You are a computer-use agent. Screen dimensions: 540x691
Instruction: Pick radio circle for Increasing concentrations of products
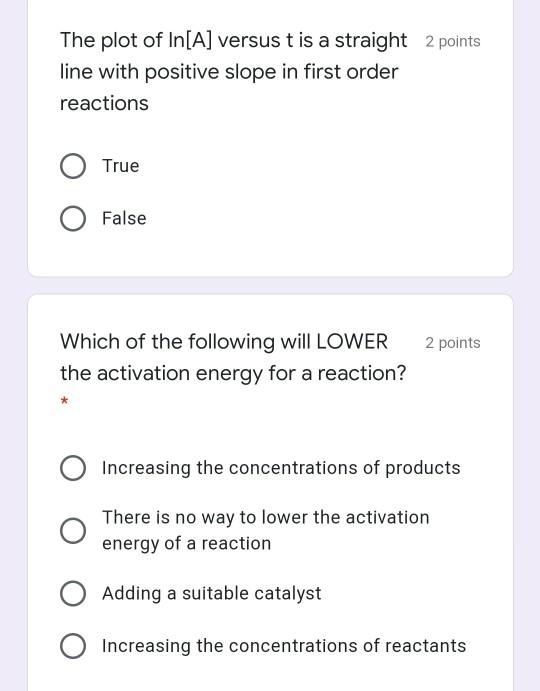point(73,468)
